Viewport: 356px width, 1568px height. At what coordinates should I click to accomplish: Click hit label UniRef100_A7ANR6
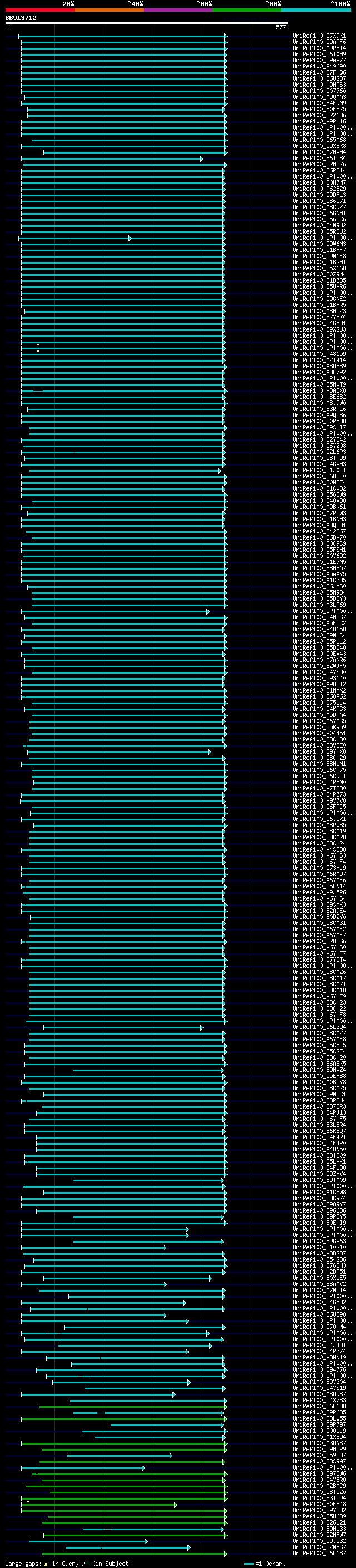[x=319, y=660]
